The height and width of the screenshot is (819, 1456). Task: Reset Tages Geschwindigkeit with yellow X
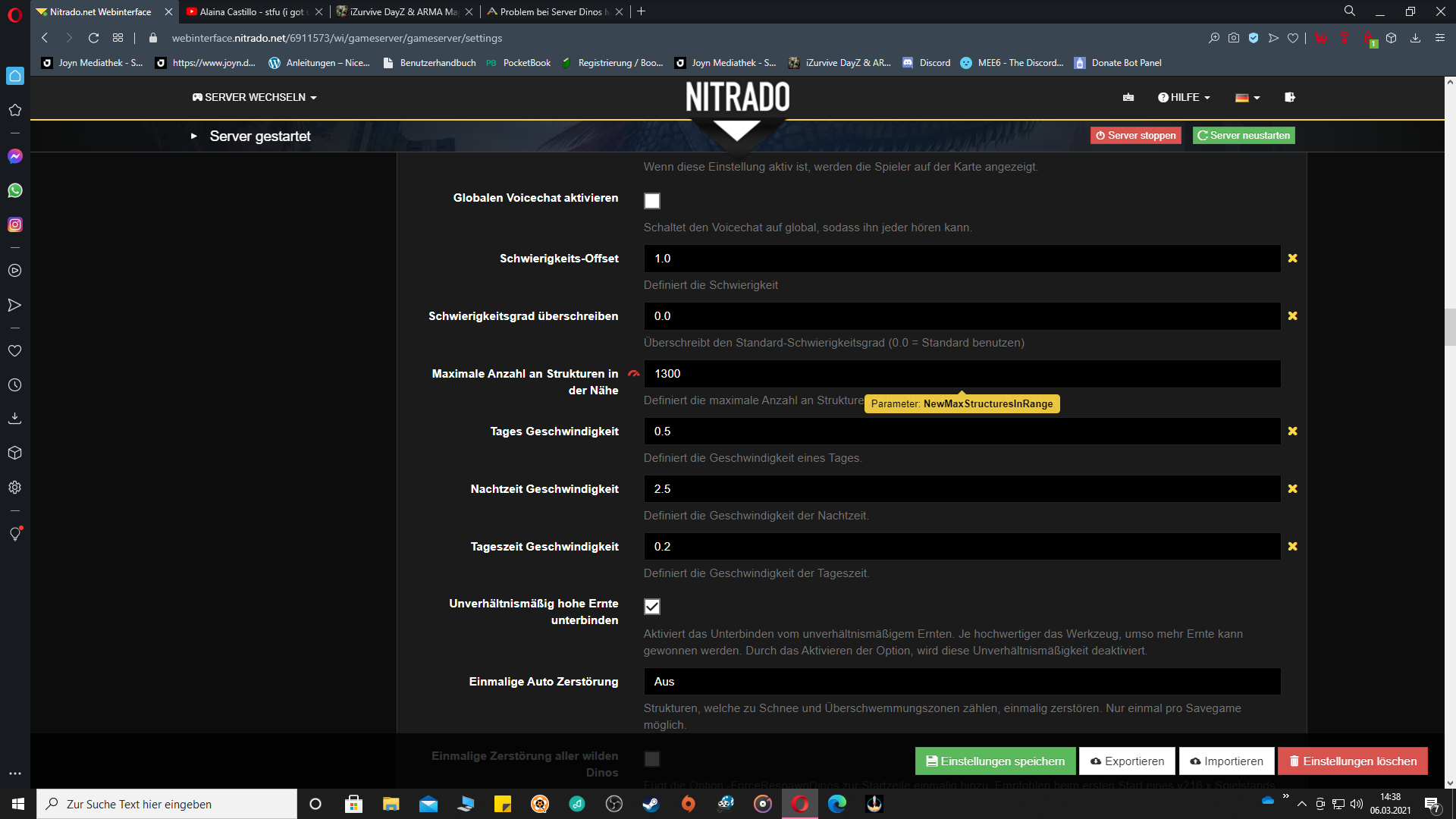coord(1293,431)
